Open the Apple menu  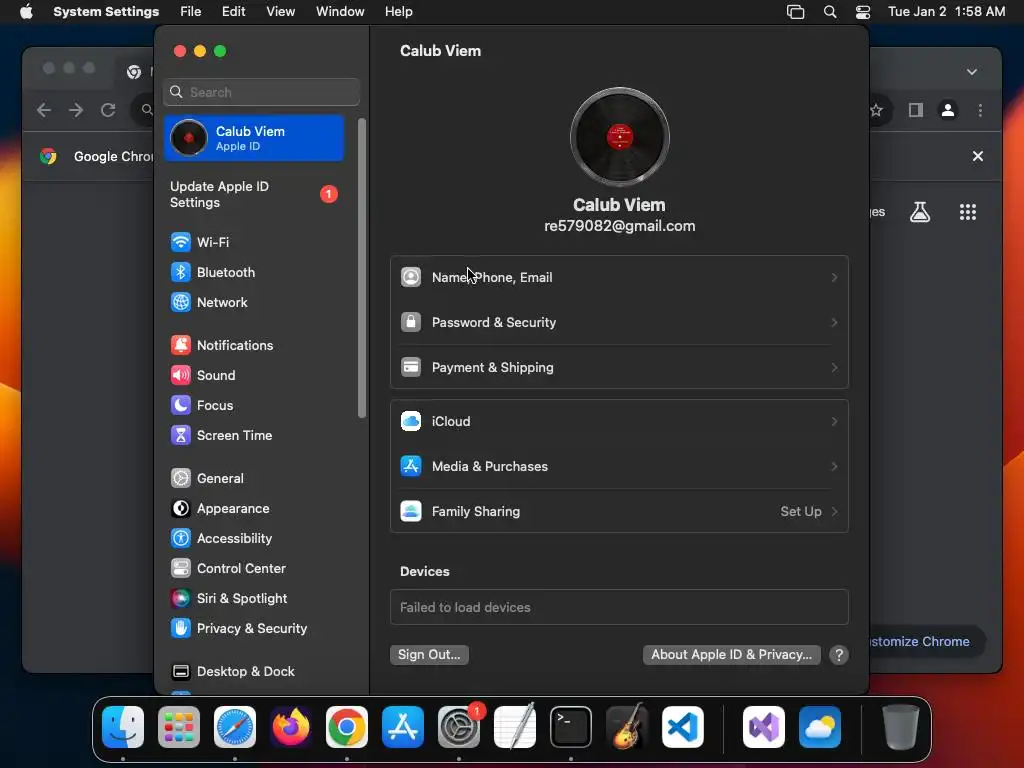click(x=26, y=12)
